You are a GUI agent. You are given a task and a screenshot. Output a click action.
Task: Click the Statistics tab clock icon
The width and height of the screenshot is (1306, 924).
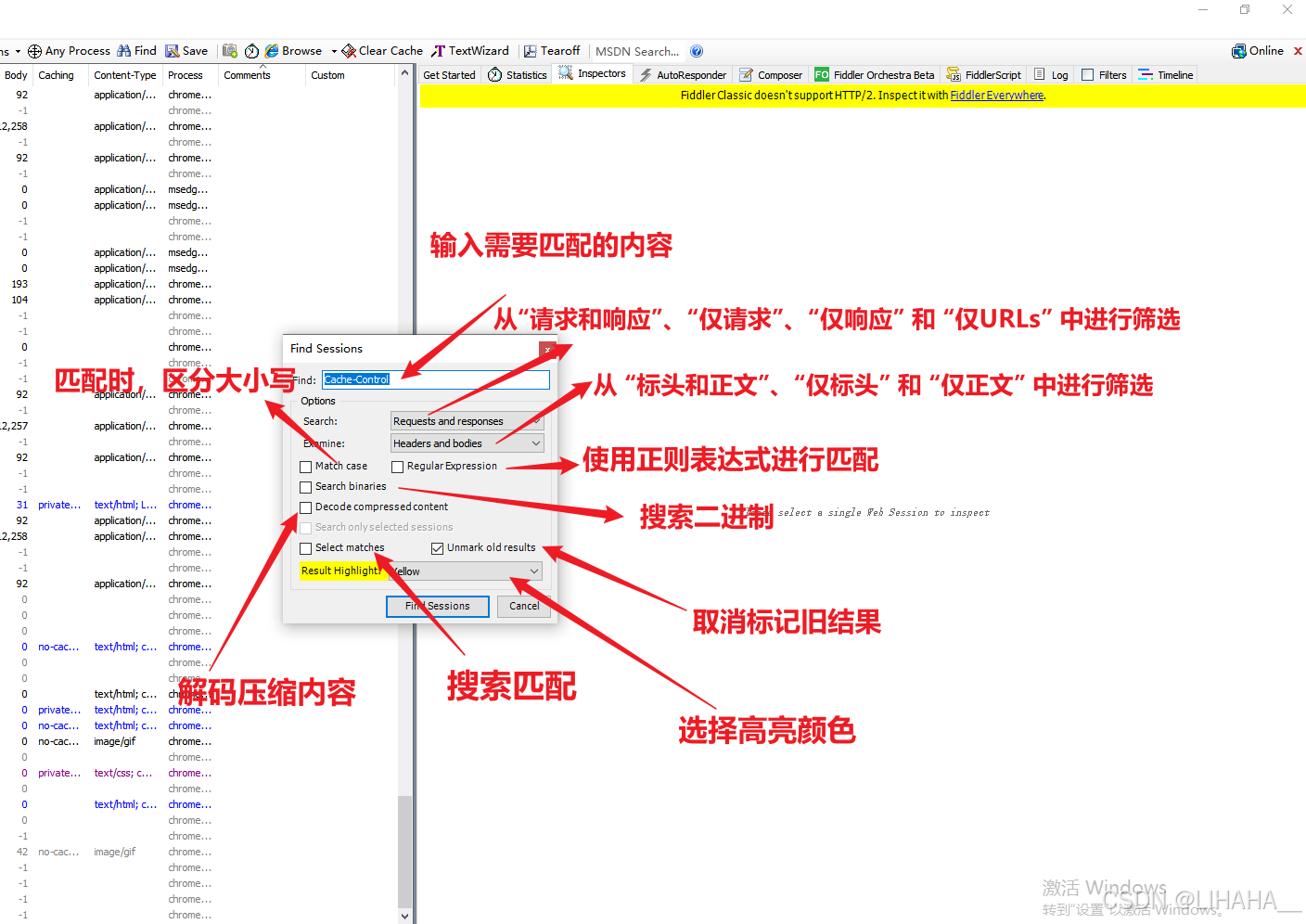point(495,75)
